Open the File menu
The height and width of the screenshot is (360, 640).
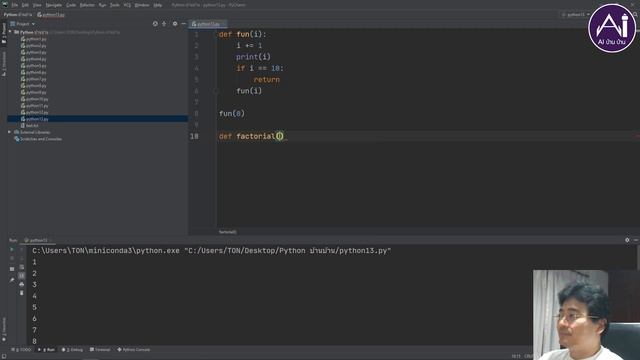(x=14, y=5)
